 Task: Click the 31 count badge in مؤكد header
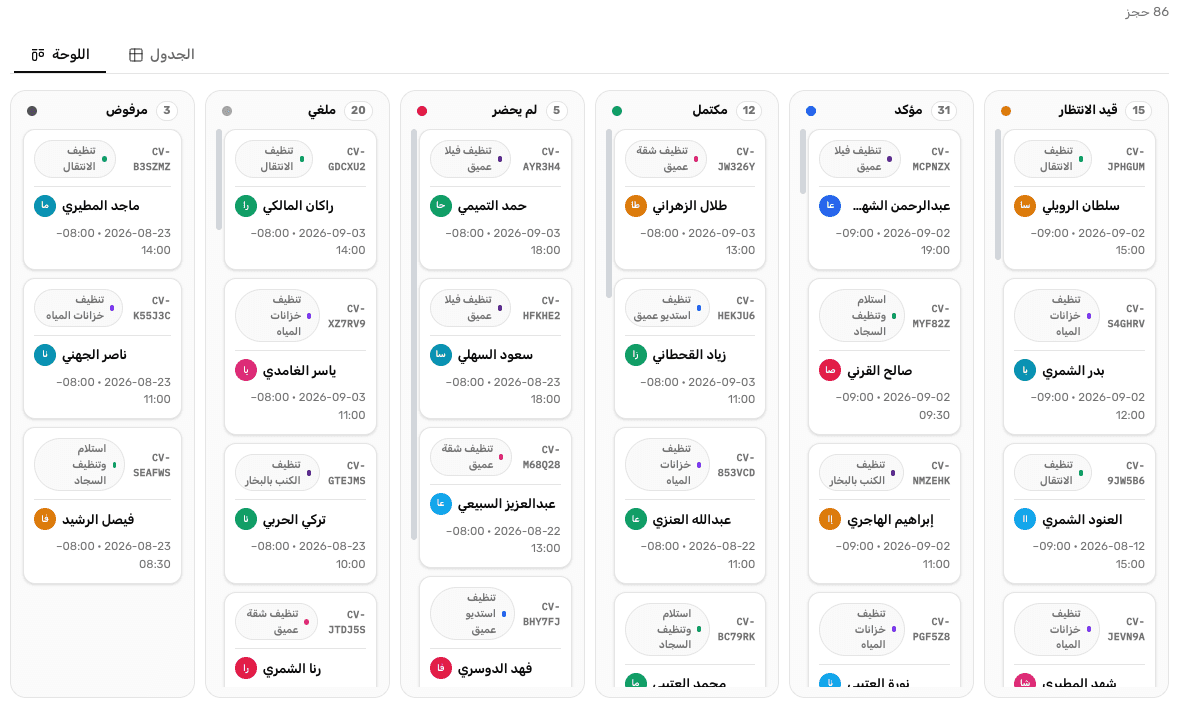(x=943, y=111)
